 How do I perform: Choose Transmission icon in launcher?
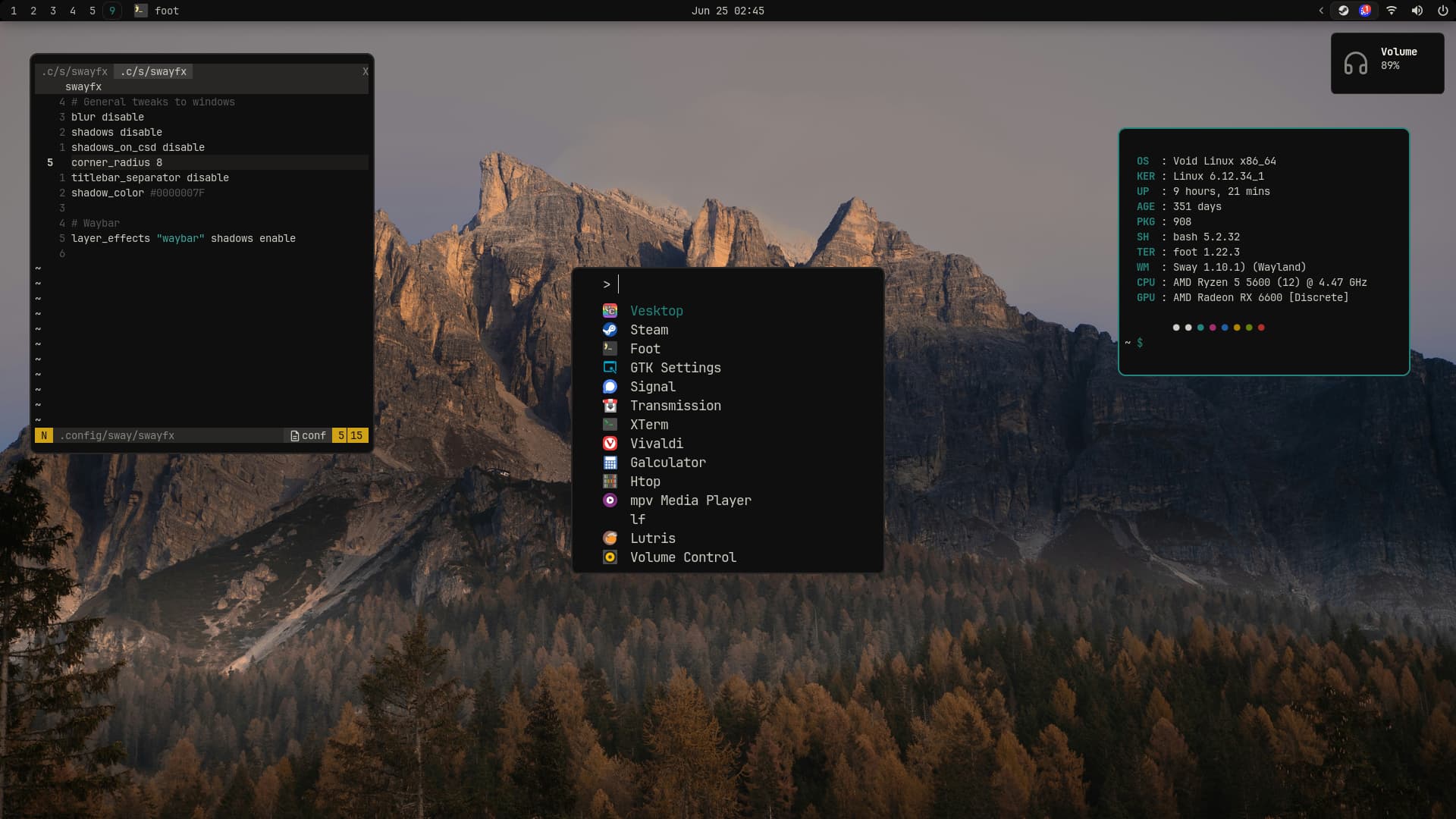click(610, 406)
